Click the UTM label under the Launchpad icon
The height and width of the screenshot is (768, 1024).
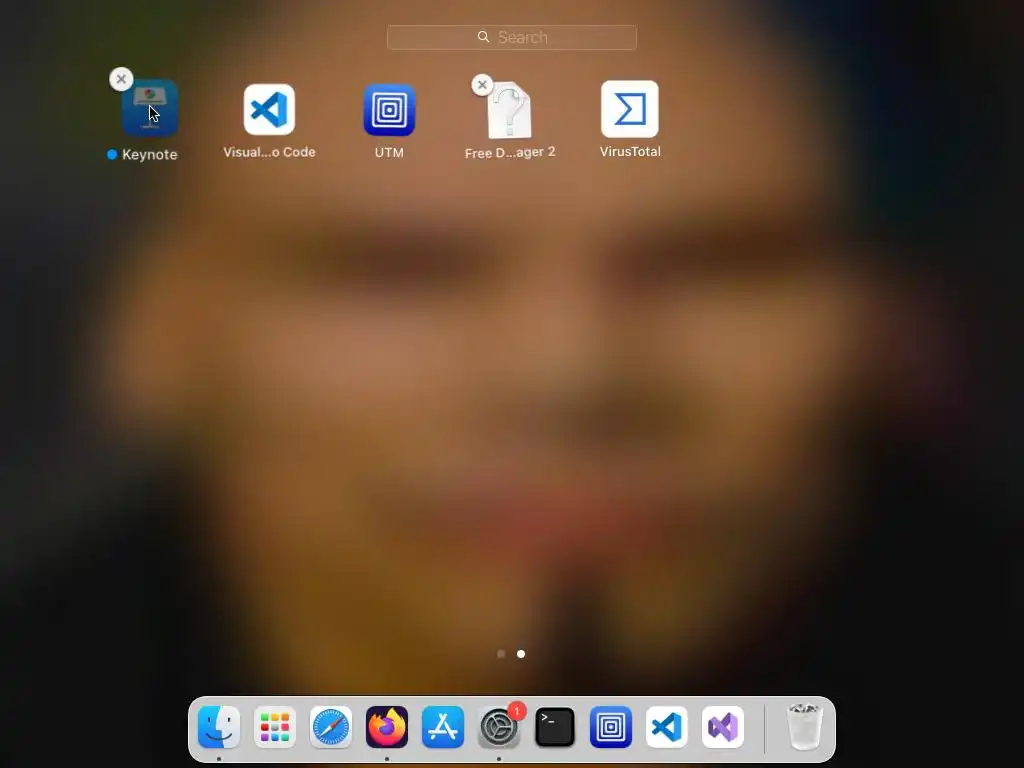[x=389, y=152]
